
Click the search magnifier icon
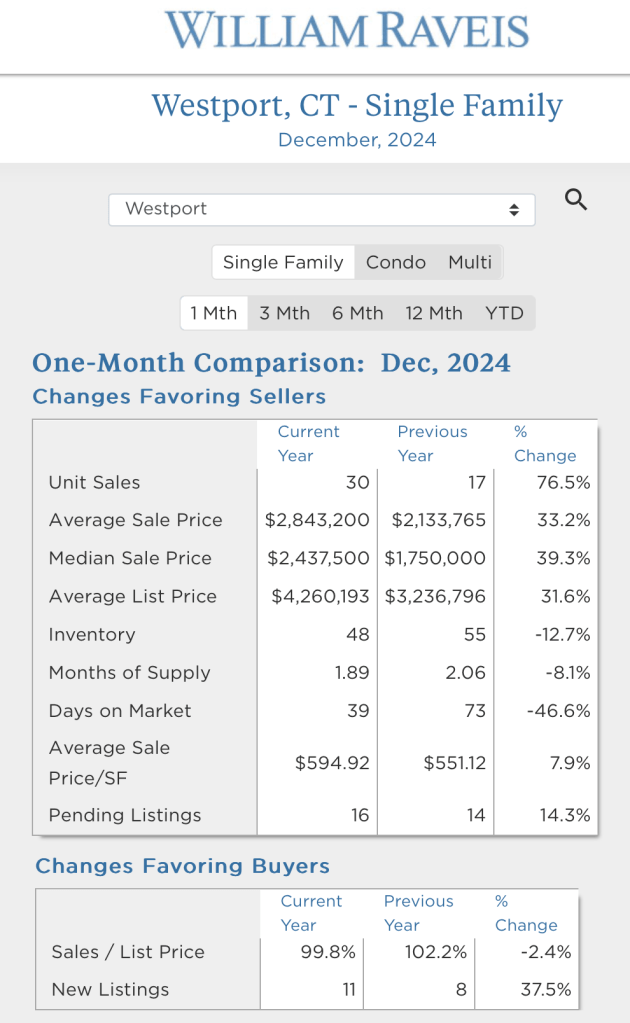[575, 199]
